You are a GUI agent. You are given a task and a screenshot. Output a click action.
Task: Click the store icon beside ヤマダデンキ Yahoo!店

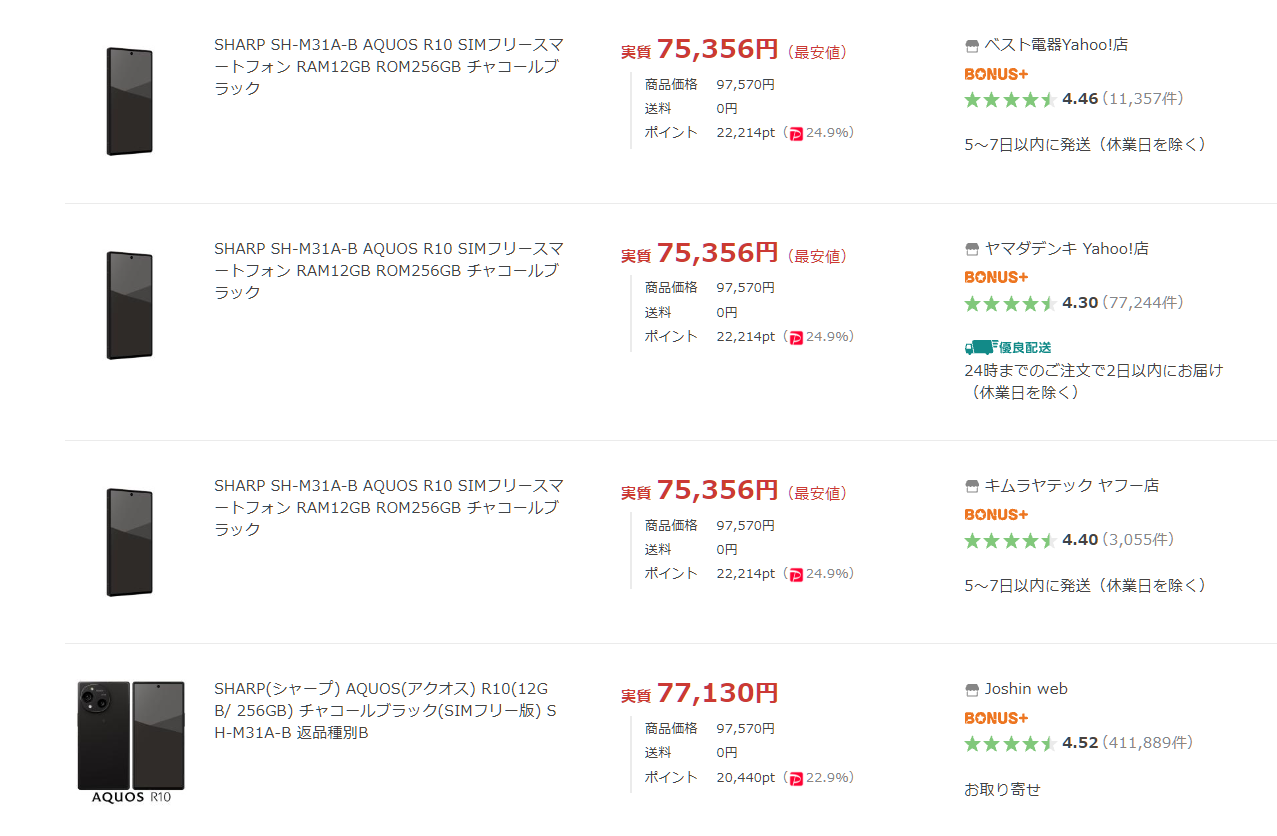pyautogui.click(x=971, y=249)
